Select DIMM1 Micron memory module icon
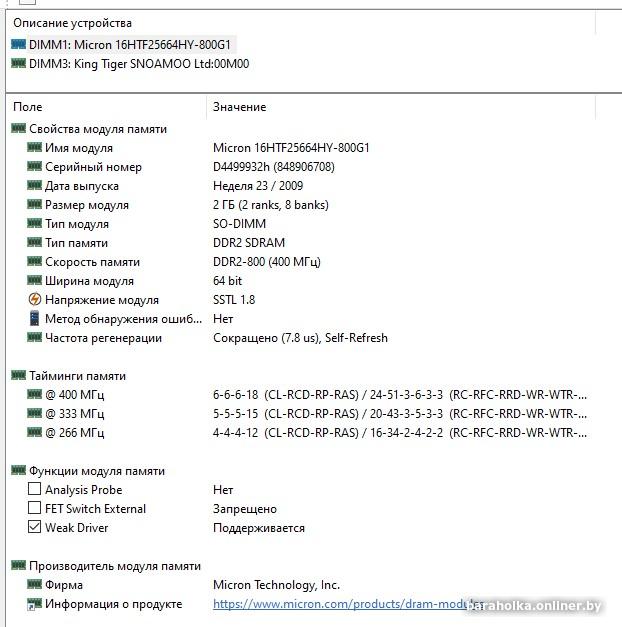 click(x=18, y=44)
